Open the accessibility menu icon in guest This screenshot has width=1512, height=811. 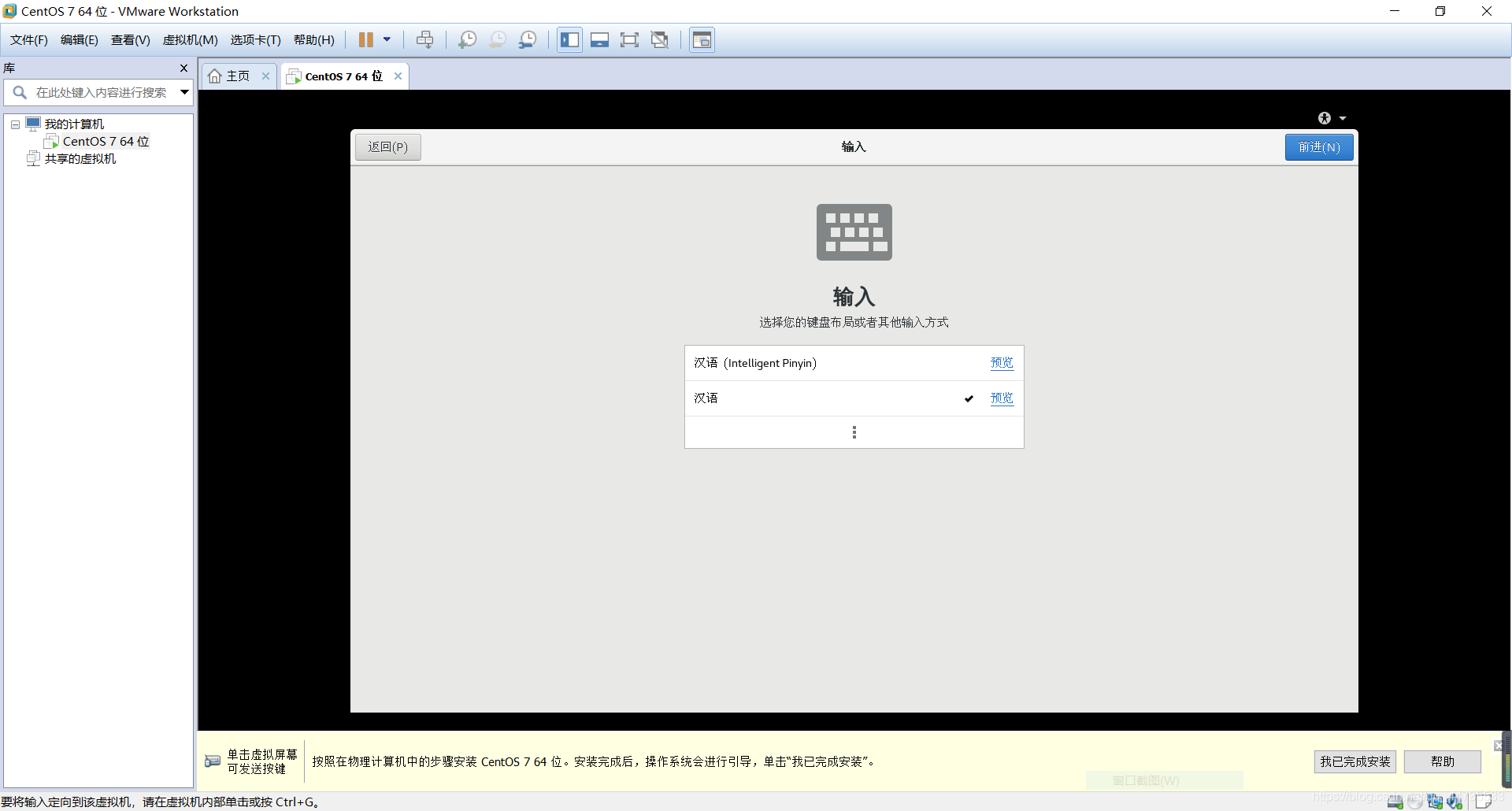1325,118
